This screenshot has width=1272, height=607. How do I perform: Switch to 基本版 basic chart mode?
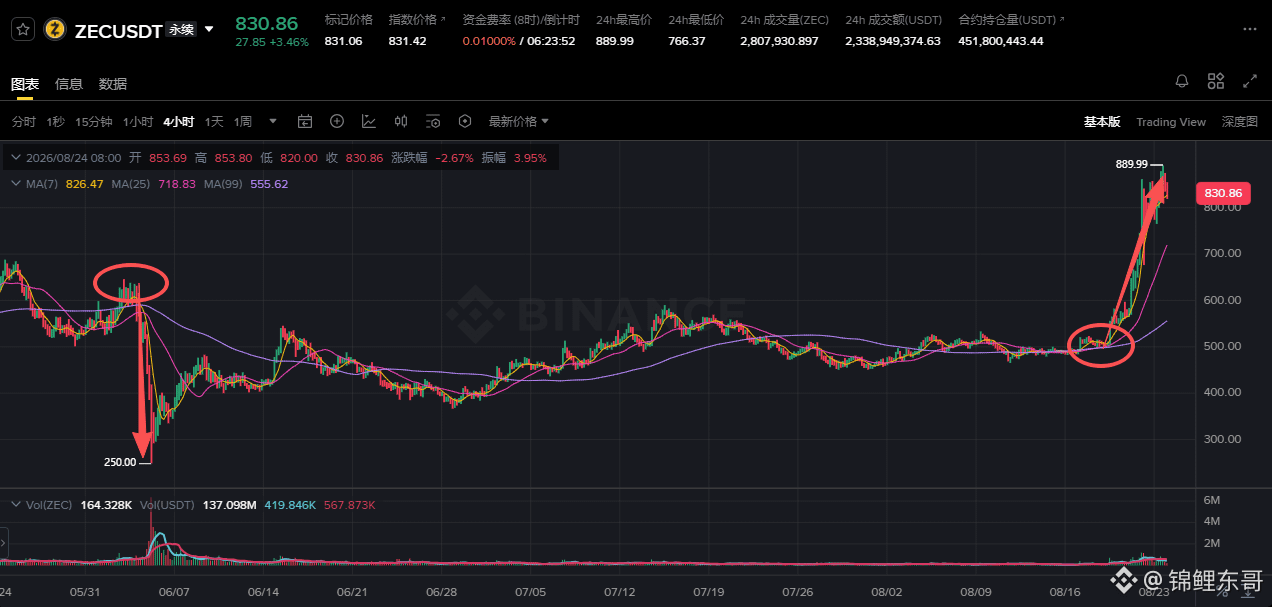(x=1102, y=122)
